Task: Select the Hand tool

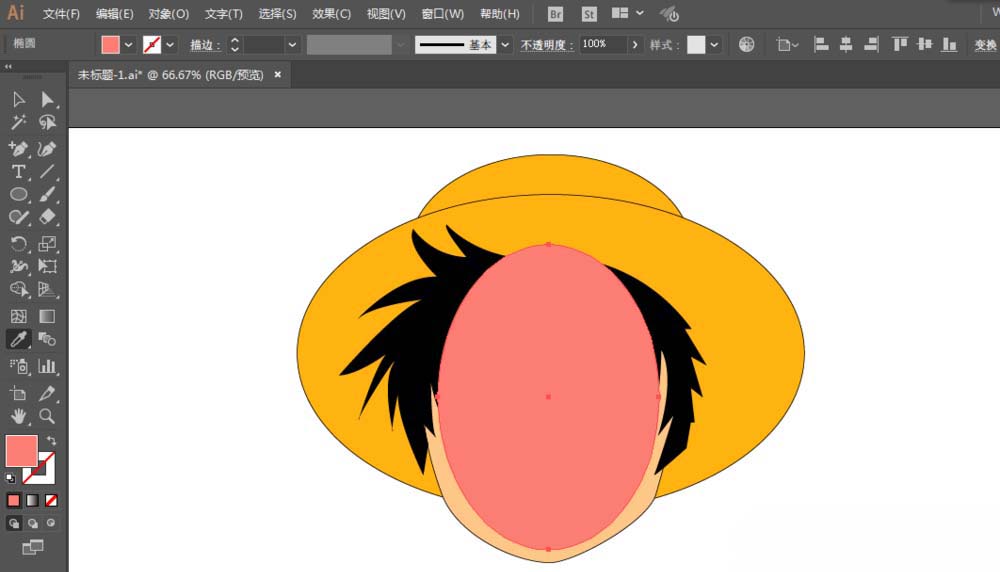Action: (18, 416)
